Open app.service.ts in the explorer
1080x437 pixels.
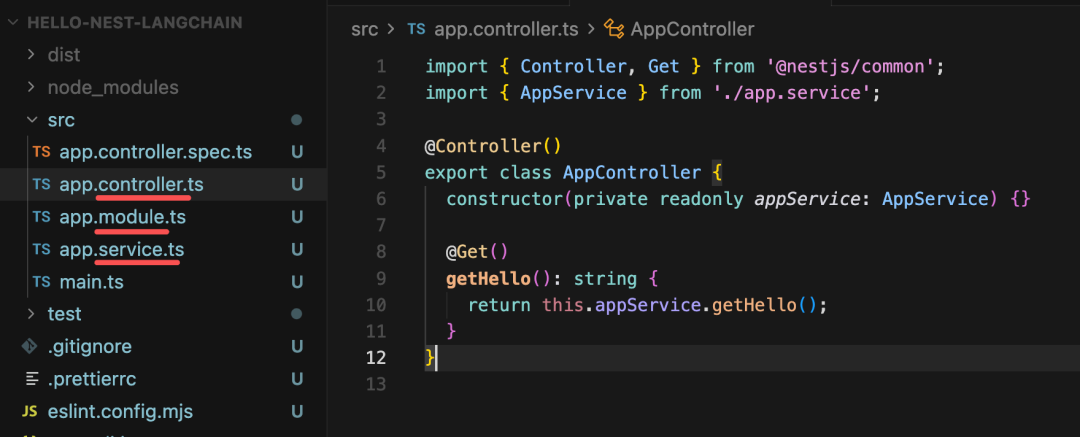[x=121, y=250]
